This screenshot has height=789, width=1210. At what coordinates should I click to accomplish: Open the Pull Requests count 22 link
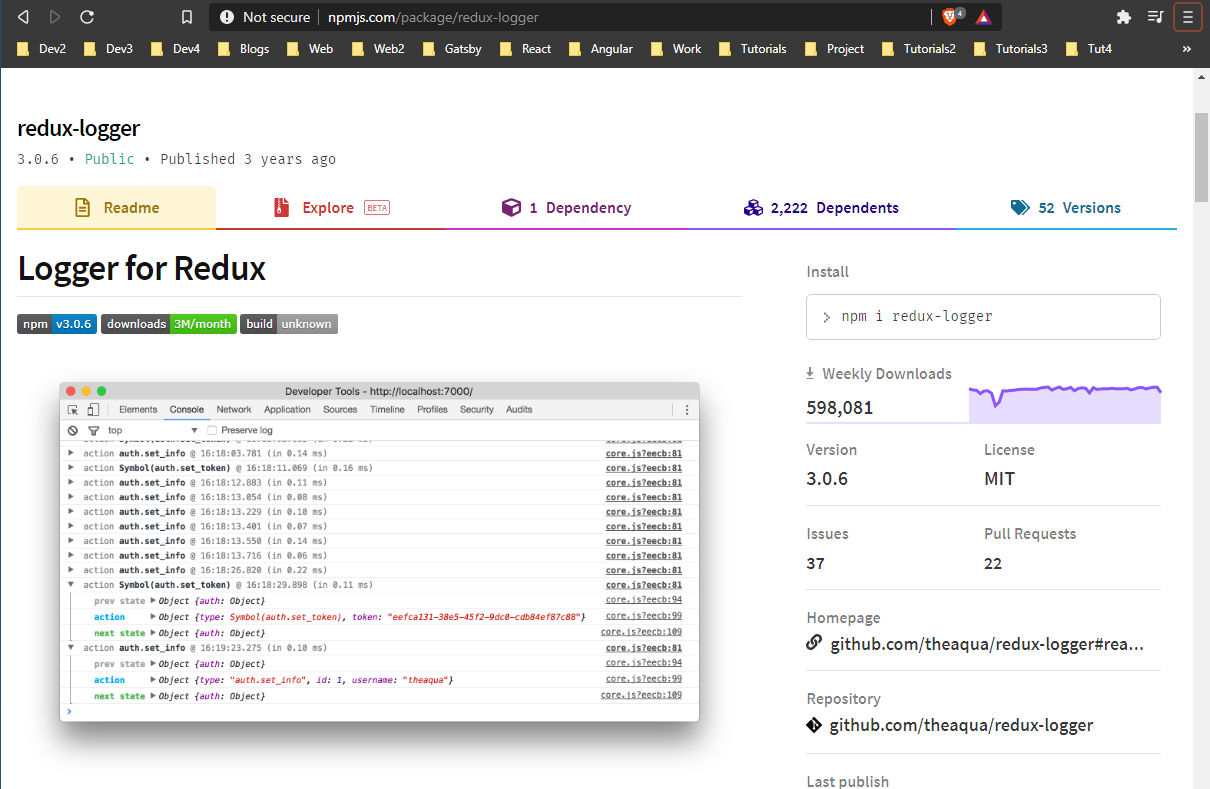993,563
